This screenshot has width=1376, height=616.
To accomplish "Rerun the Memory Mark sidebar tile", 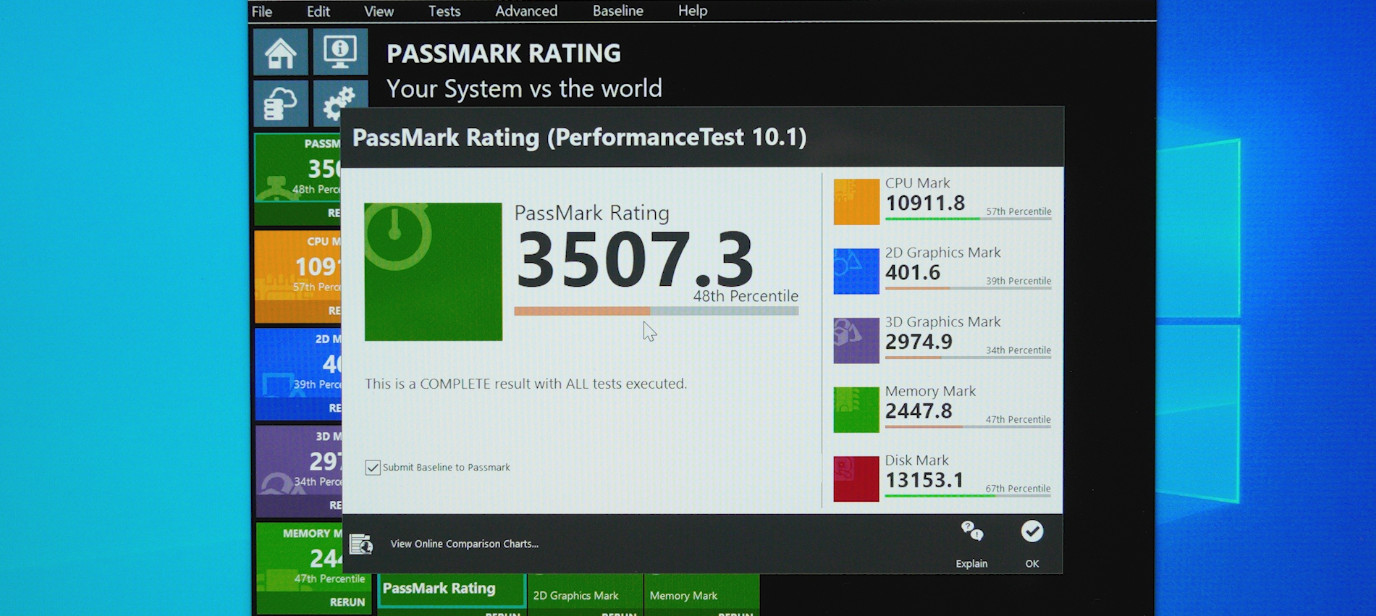I will click(347, 602).
